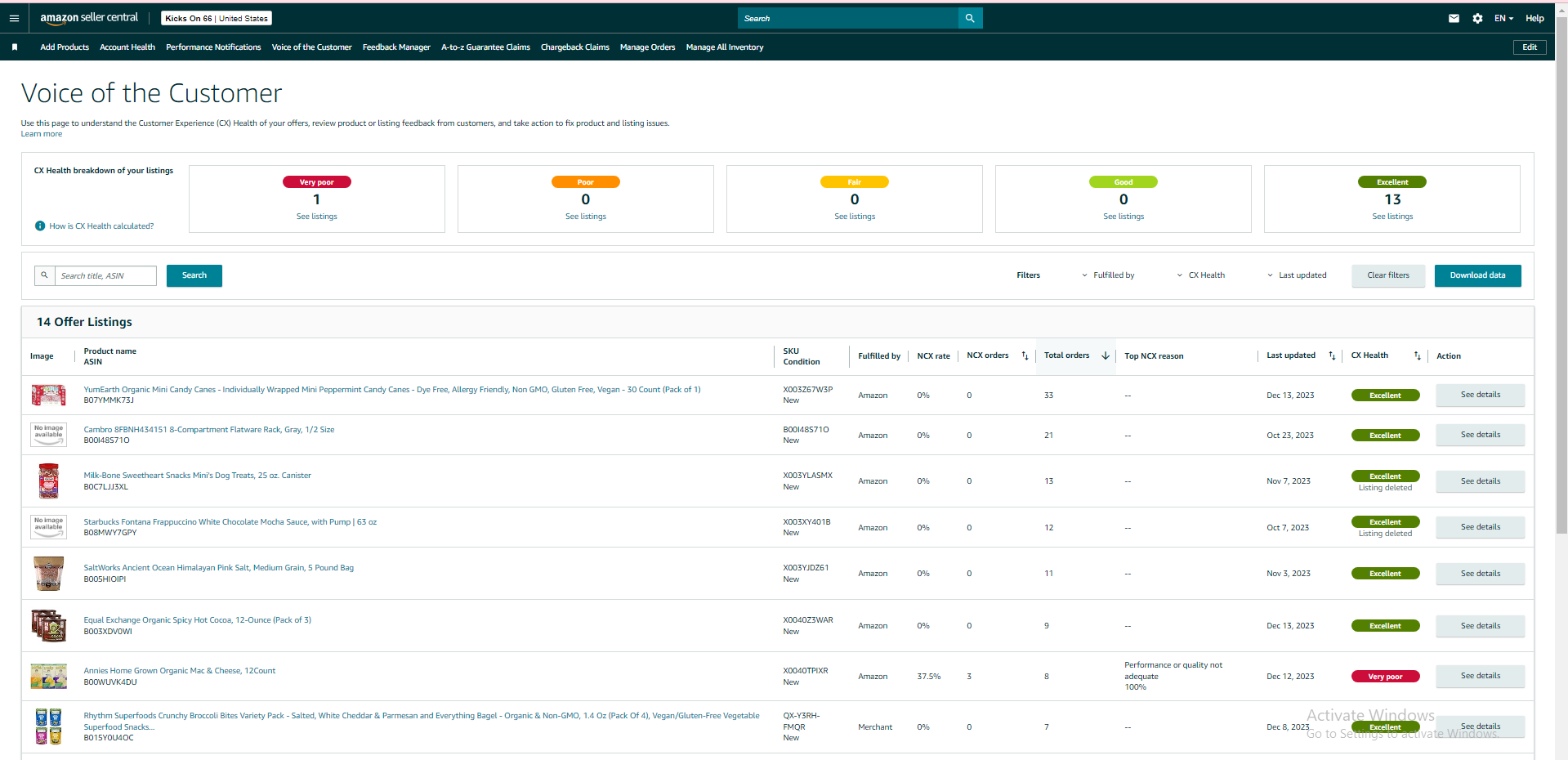Expand the Fulfilled by filter
Screen dimensions: 1568x760
coord(1108,275)
